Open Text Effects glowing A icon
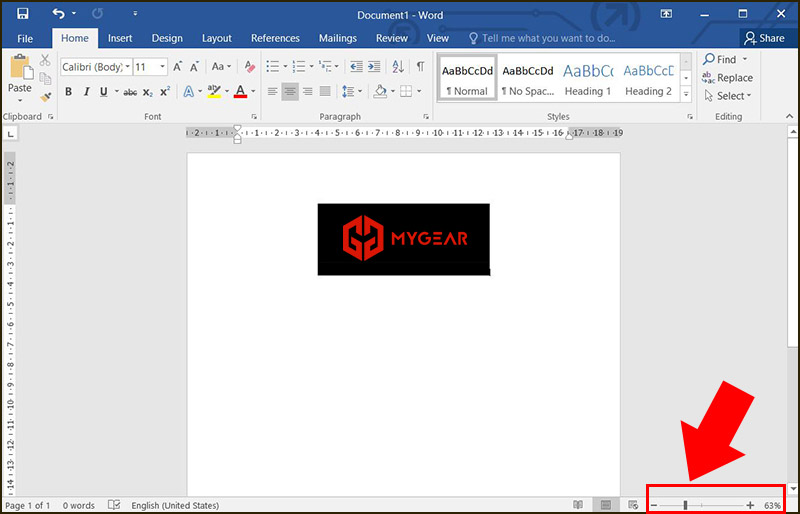 [189, 92]
